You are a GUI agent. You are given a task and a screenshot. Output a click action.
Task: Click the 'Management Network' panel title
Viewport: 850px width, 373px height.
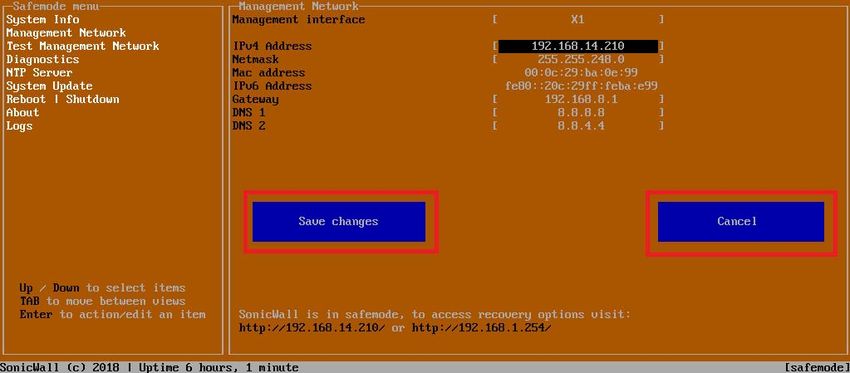(x=299, y=7)
